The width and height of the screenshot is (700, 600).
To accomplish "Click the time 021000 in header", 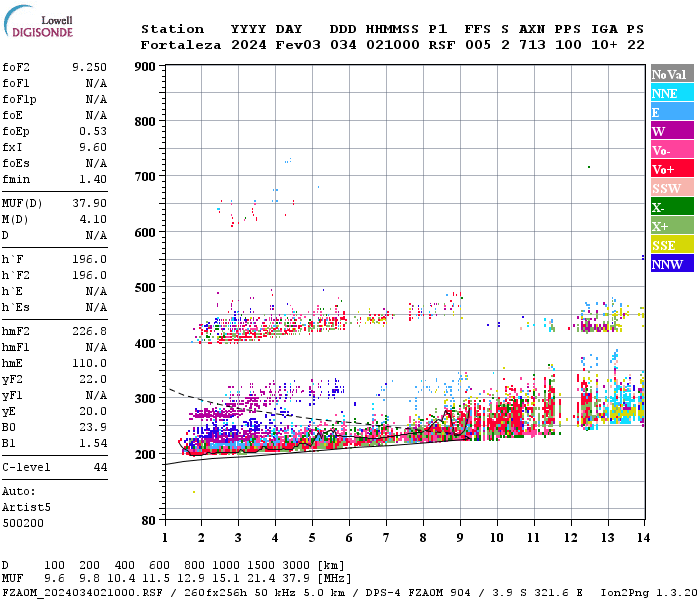I will tap(393, 45).
